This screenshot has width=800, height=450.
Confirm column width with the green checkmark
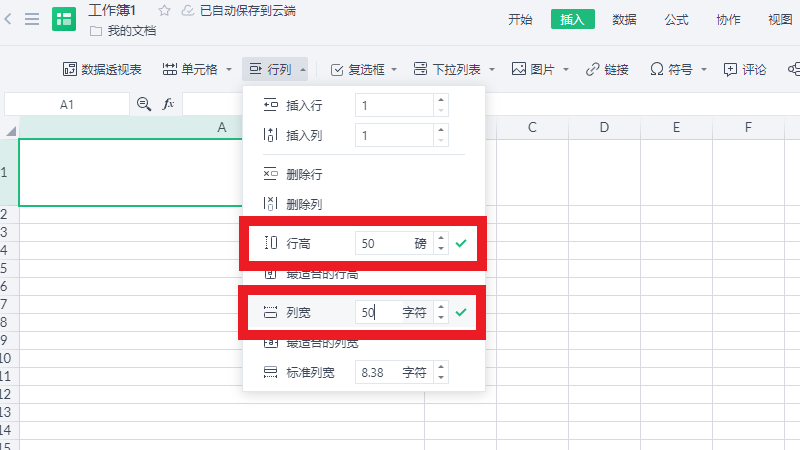click(x=461, y=312)
